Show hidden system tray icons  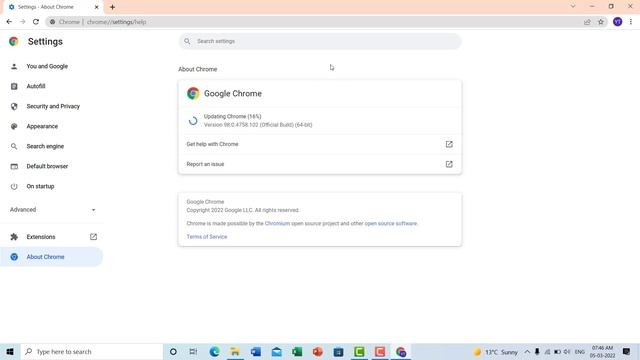[x=527, y=351]
